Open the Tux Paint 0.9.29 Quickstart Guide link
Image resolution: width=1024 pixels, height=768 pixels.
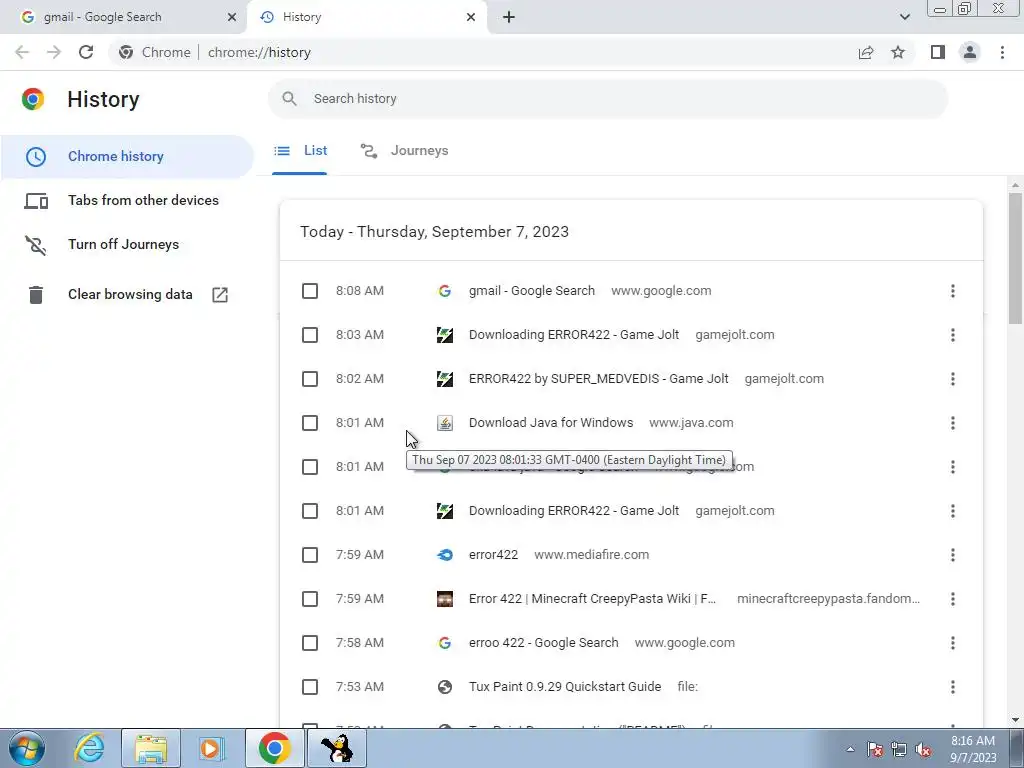(565, 687)
